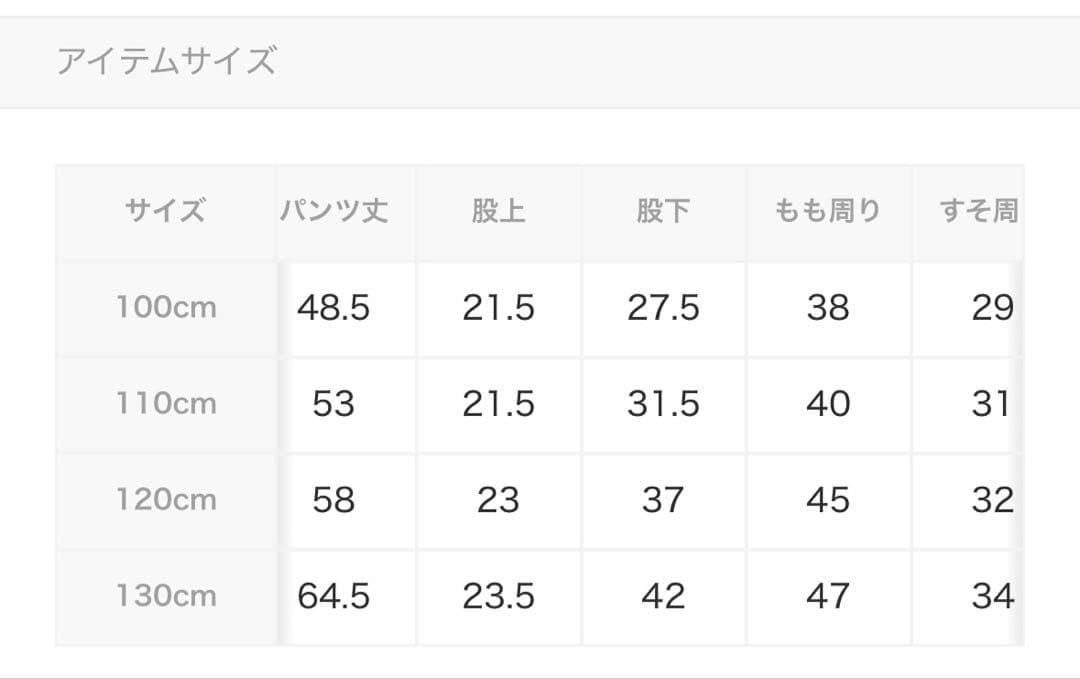This screenshot has width=1080, height=679.
Task: Click the パンツ丈 column header
Action: coord(334,211)
